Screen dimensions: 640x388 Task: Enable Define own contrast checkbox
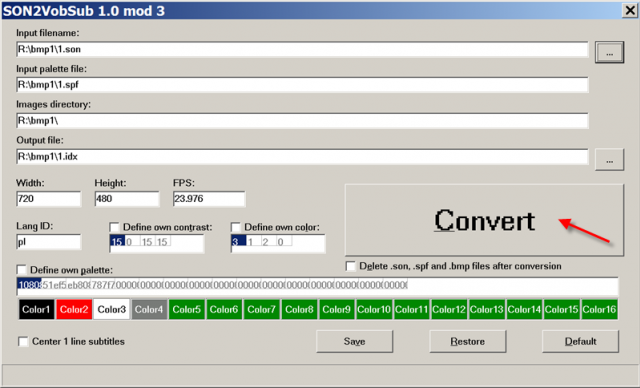[x=114, y=227]
